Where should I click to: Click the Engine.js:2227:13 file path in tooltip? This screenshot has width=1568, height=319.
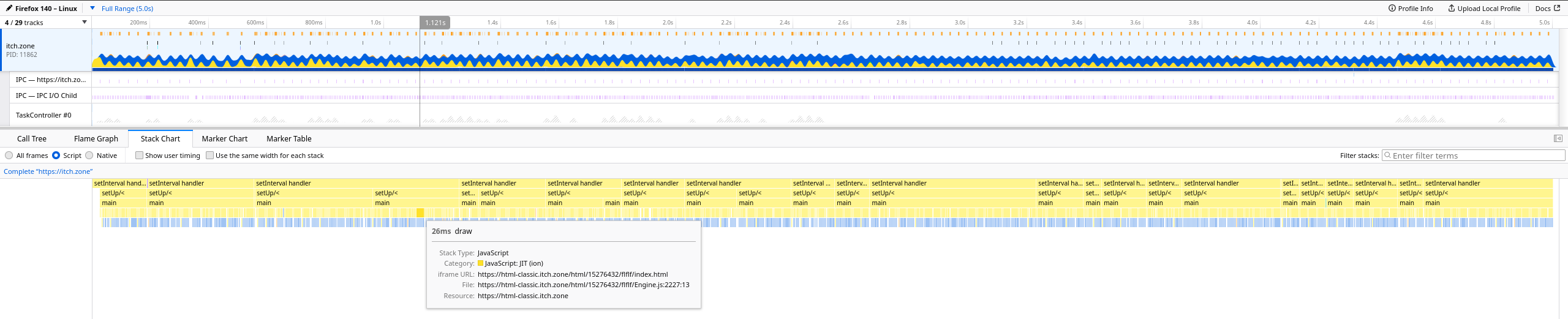point(583,285)
